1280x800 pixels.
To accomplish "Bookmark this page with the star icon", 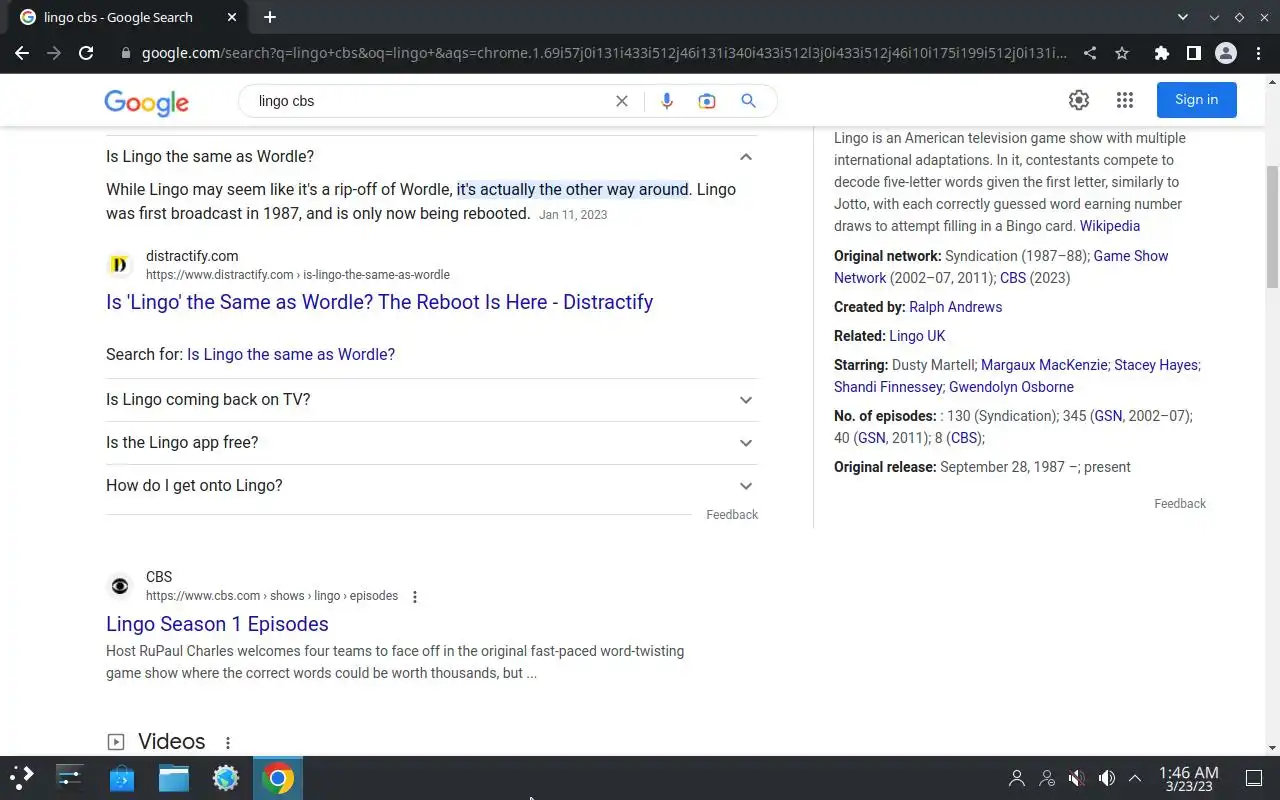I will [1122, 53].
